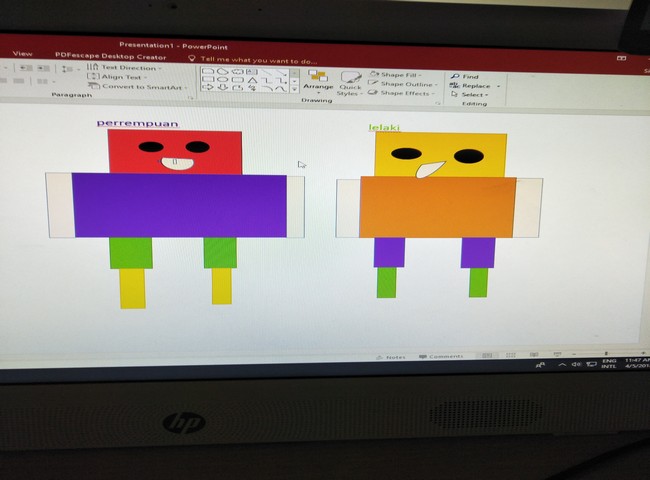Click the Replace button

coord(474,86)
